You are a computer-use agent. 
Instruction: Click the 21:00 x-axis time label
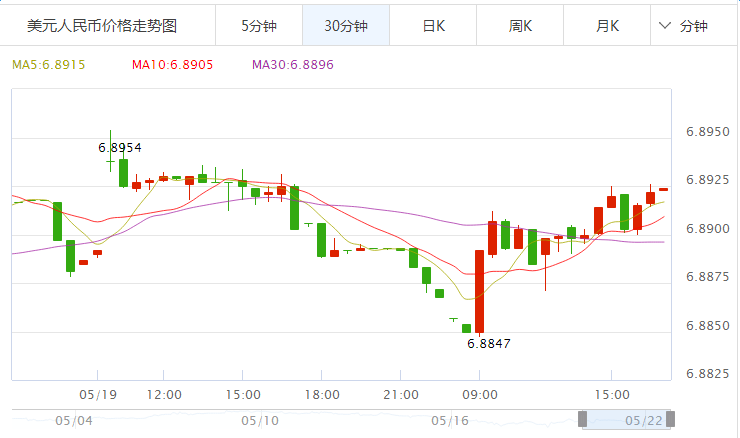point(401,395)
